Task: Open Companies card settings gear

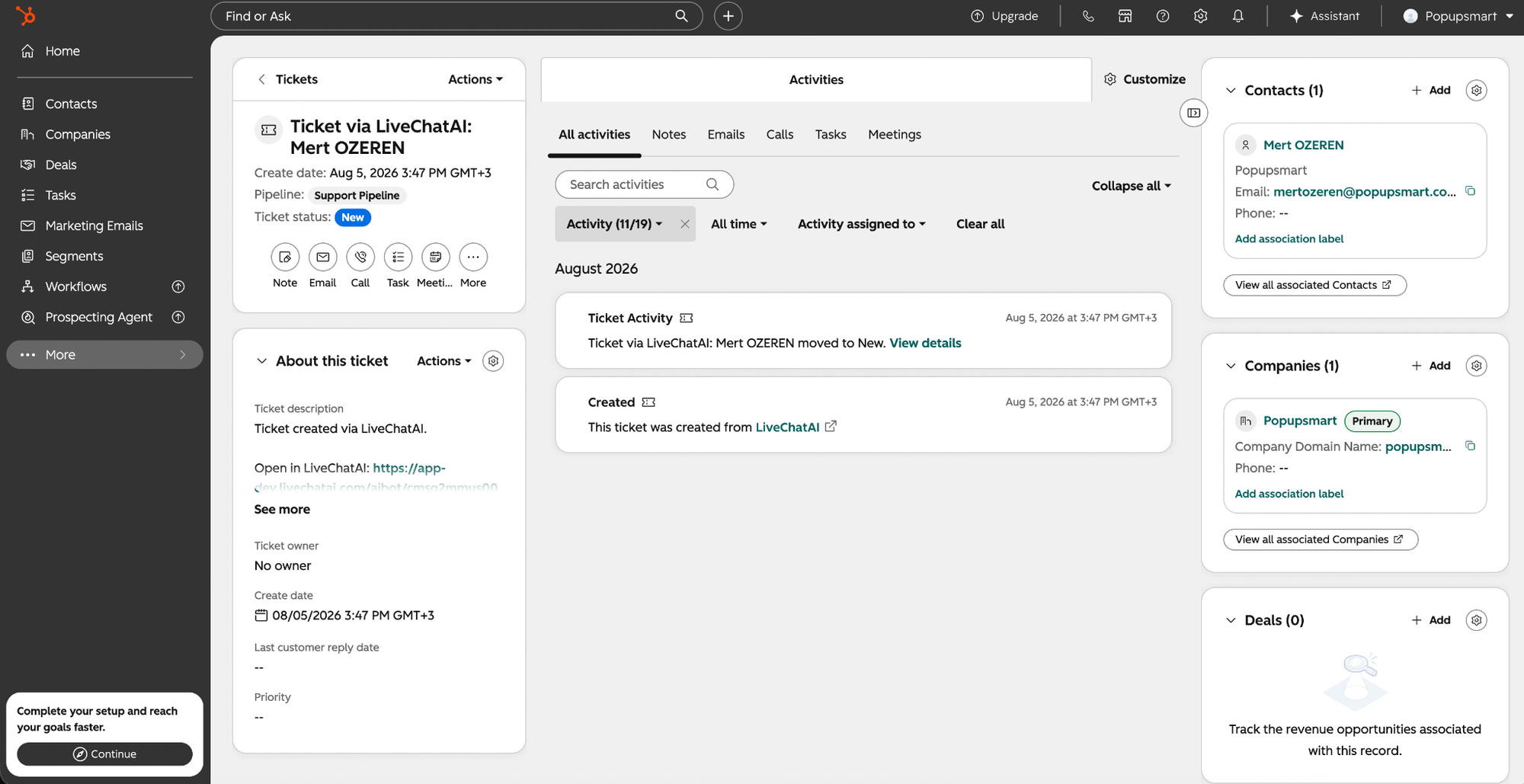Action: click(1476, 366)
